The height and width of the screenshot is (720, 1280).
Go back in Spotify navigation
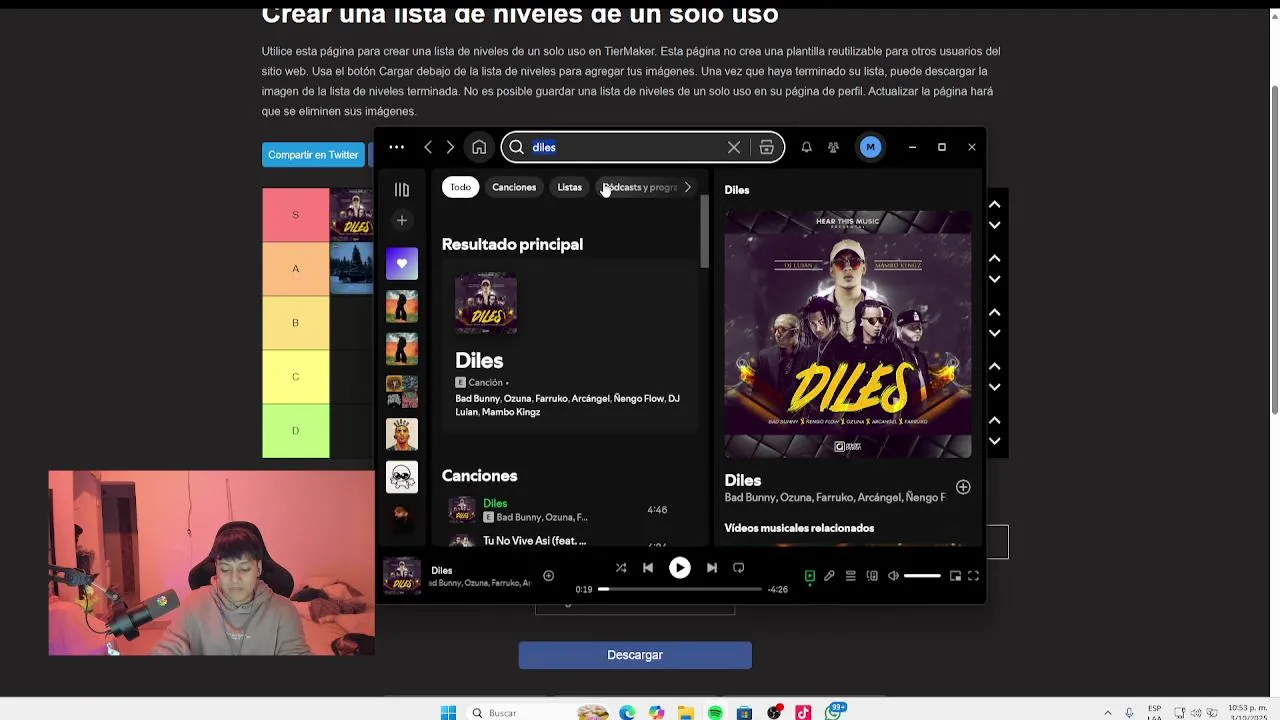pos(428,147)
